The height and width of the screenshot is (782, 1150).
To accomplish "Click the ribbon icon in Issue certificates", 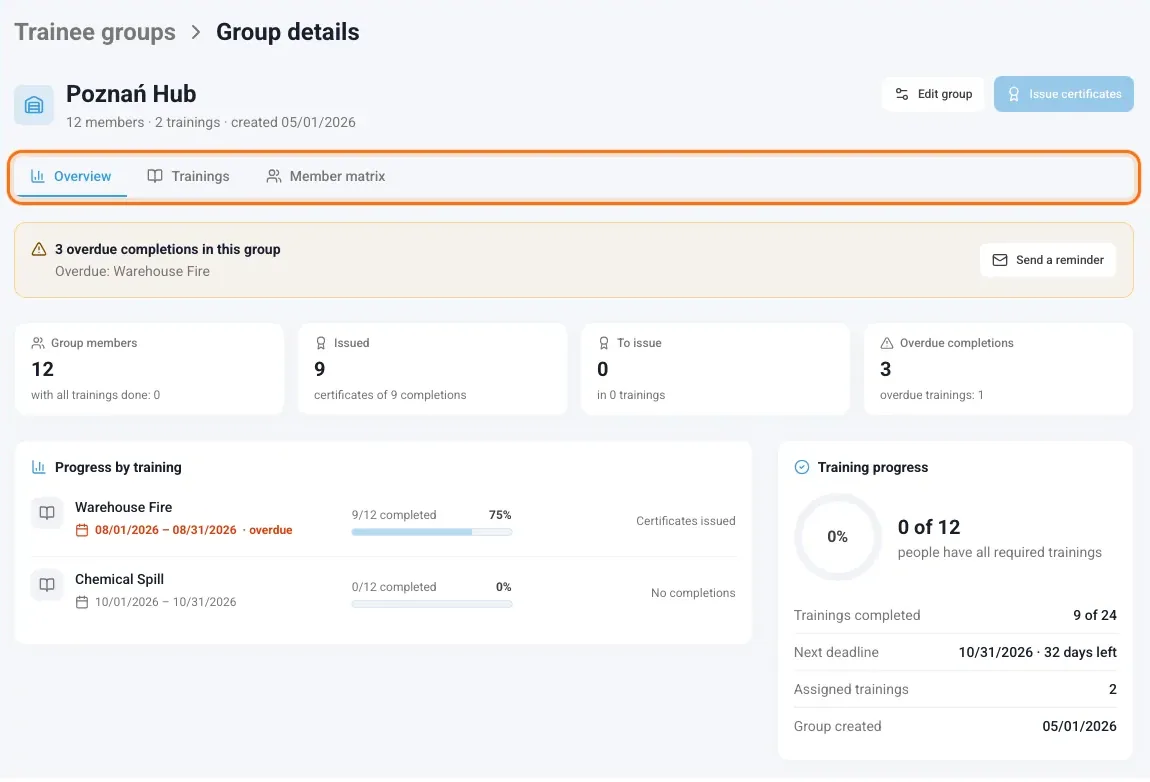I will click(1014, 94).
